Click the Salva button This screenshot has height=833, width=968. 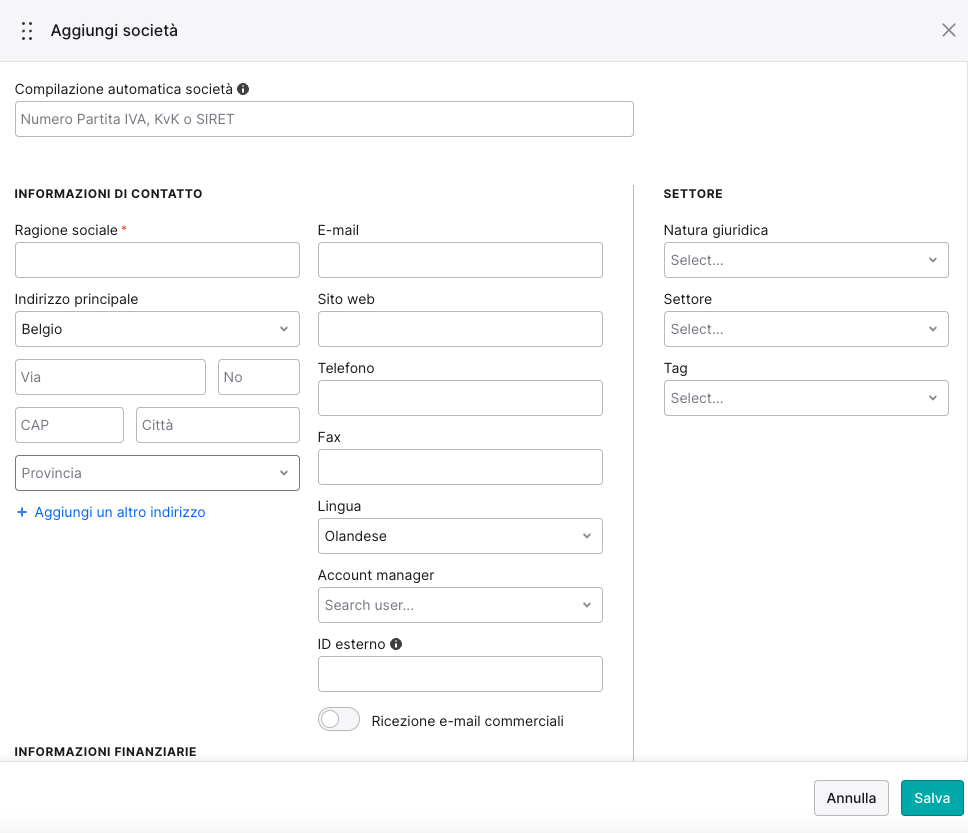click(x=932, y=798)
